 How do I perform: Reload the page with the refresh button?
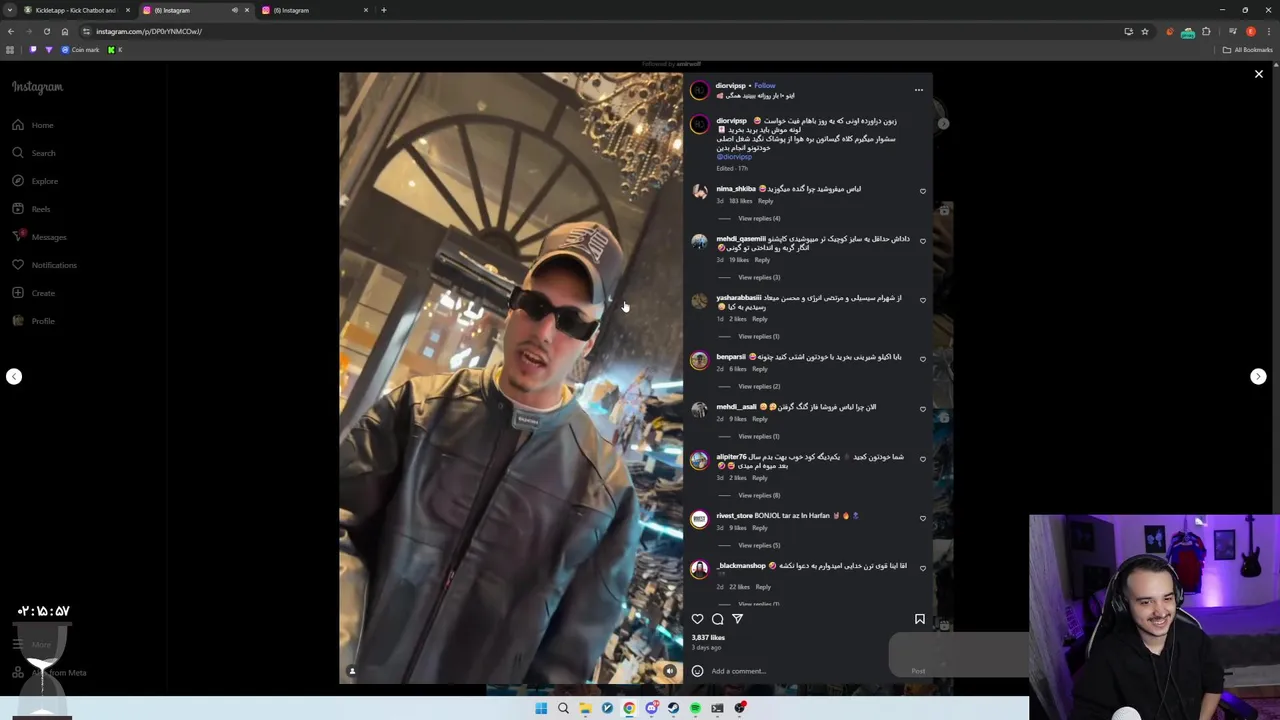47,31
